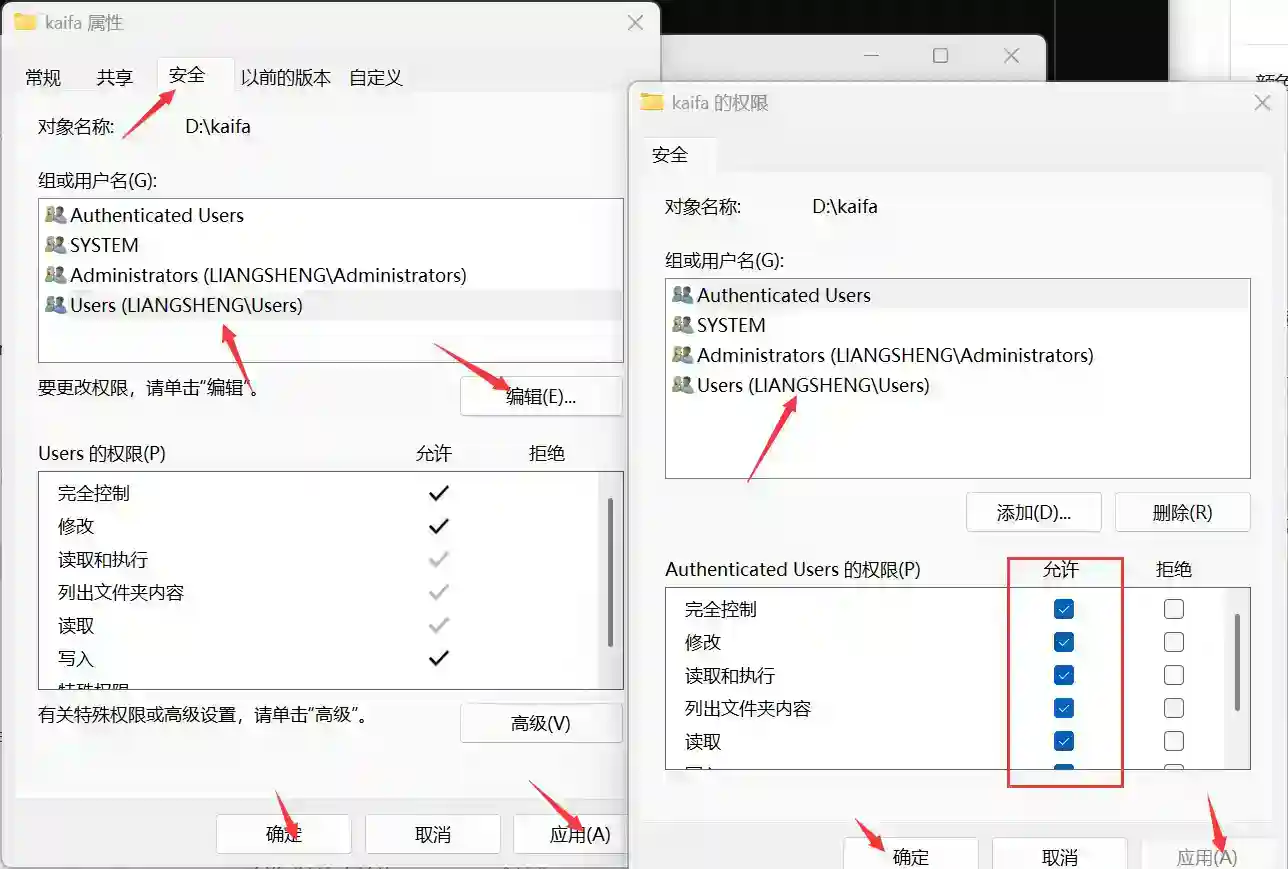The image size is (1288, 869).
Task: Uncheck 允许 for 列出文件夹内容
Action: click(1063, 708)
